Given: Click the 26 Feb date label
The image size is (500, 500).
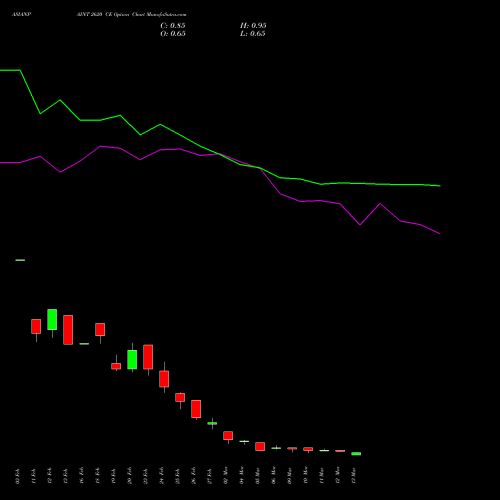Looking at the screenshot, I should pyautogui.click(x=193, y=476).
